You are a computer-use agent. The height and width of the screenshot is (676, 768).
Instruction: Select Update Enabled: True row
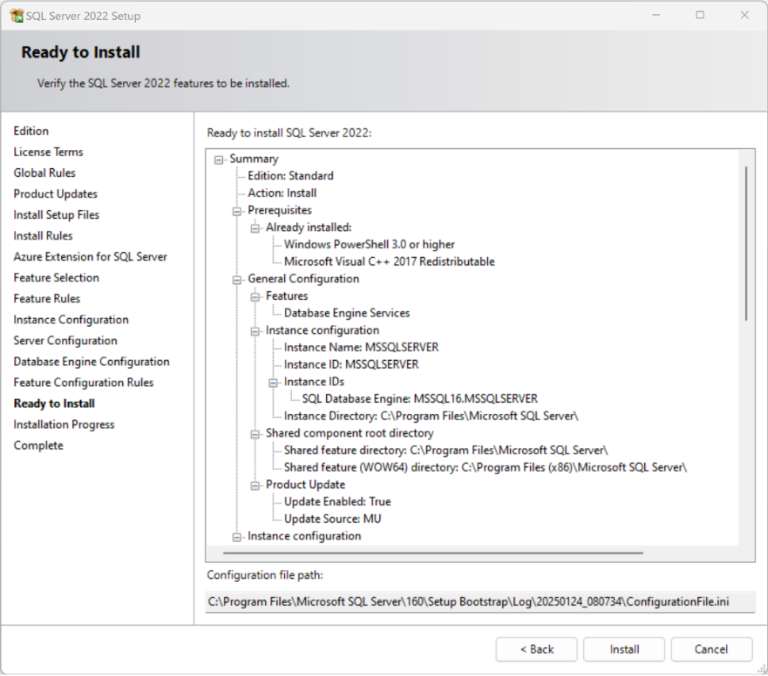pyautogui.click(x=337, y=502)
